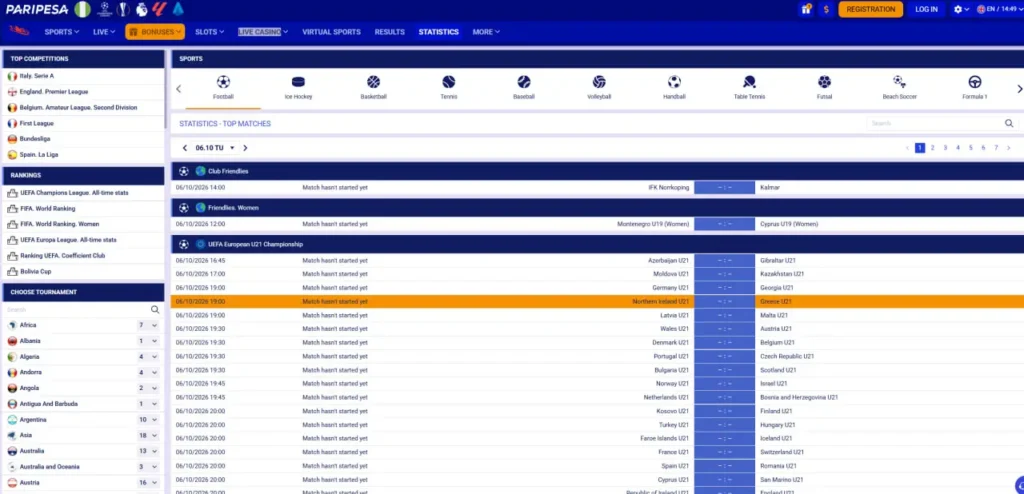Click the Log In button
This screenshot has height=494, width=1024.
(x=926, y=9)
